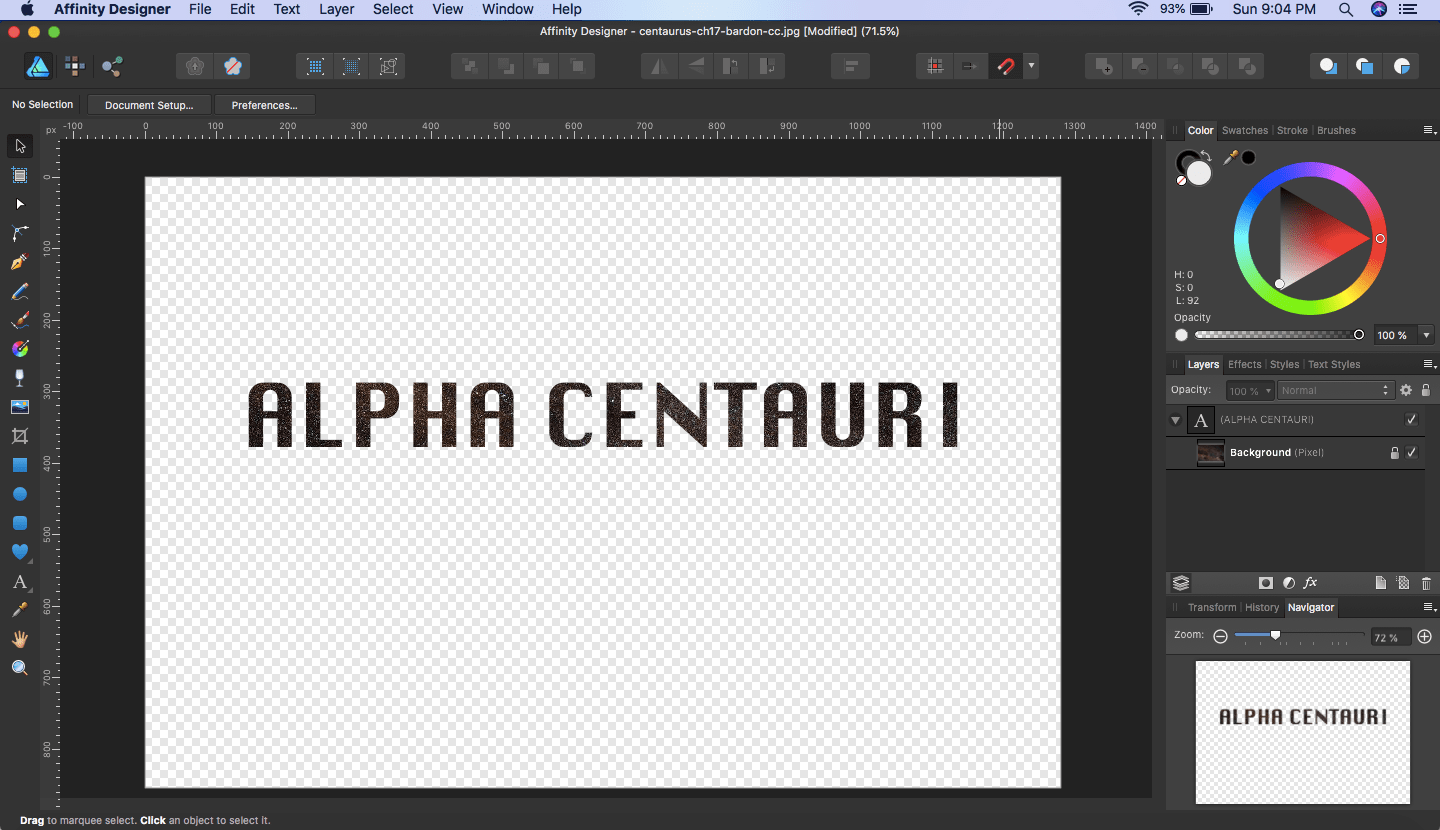Image resolution: width=1440 pixels, height=830 pixels.
Task: Click the Preferences button
Action: coord(264,105)
